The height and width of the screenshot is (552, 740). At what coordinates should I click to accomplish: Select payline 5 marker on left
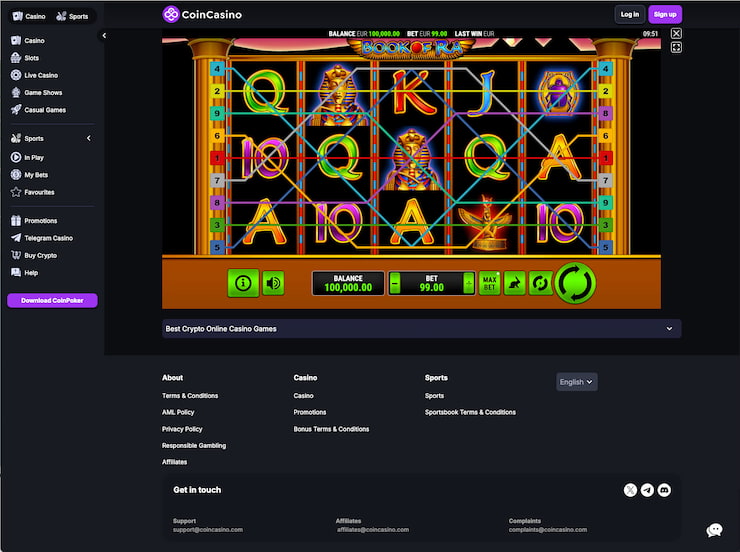point(217,247)
